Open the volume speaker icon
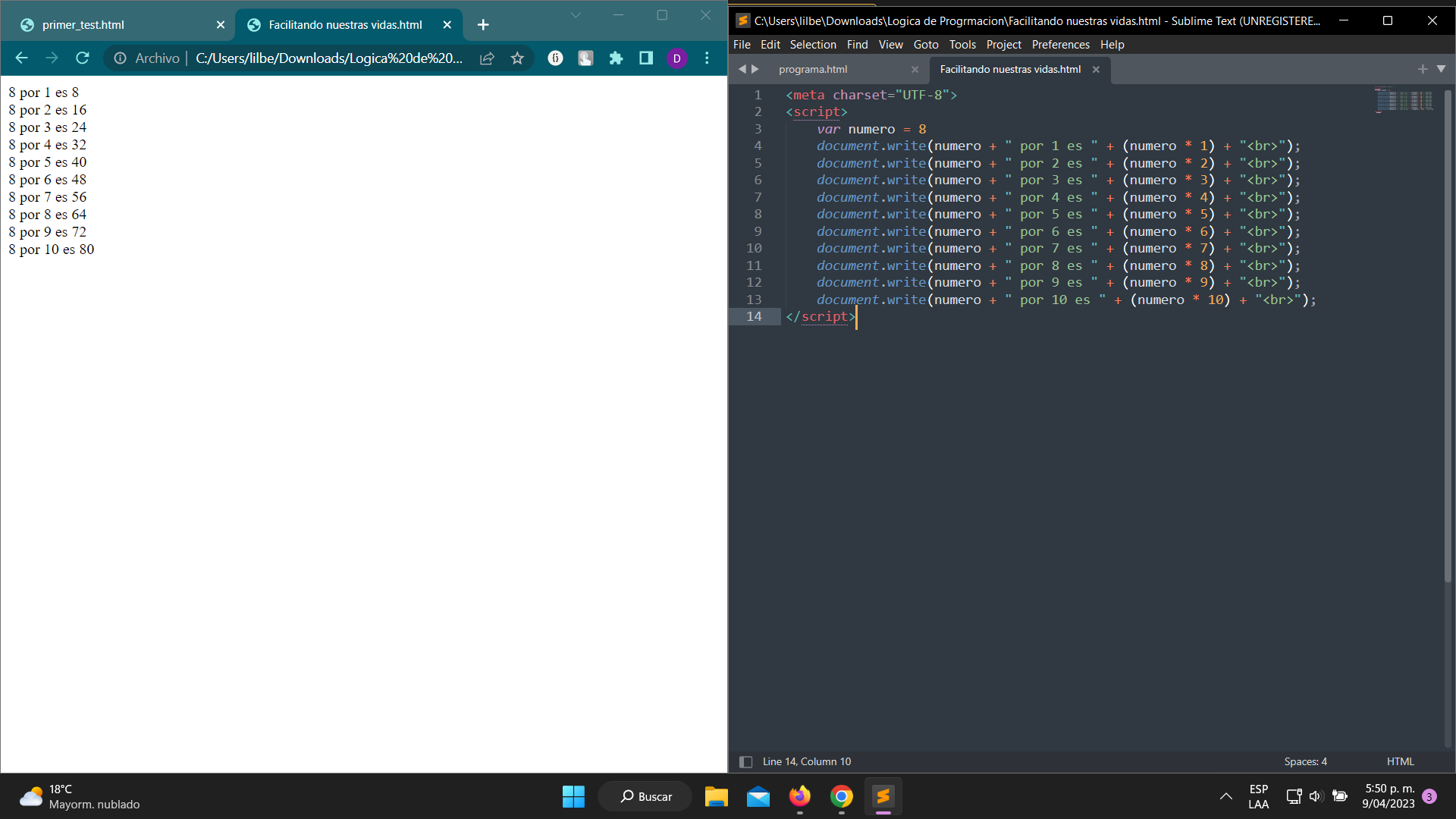 1316,796
